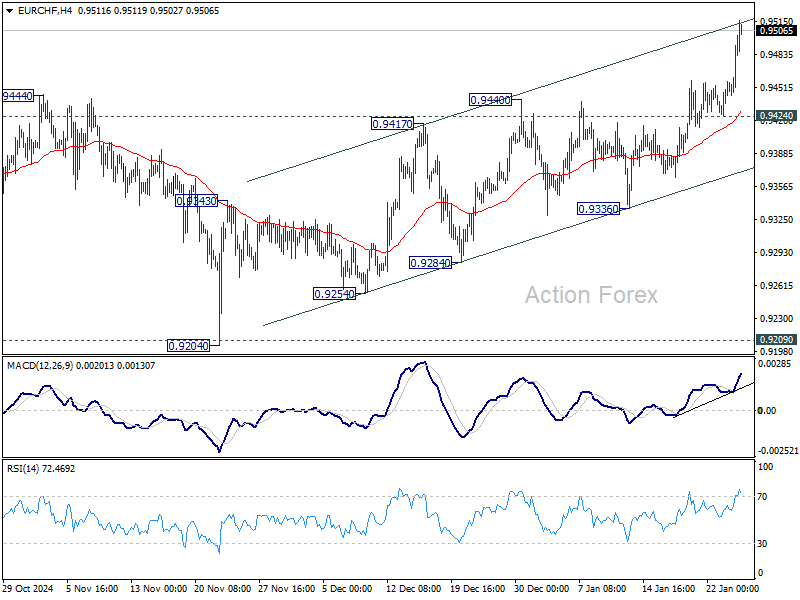This screenshot has height=600, width=800.
Task: Select the 0.94170 price label
Action: pos(392,123)
